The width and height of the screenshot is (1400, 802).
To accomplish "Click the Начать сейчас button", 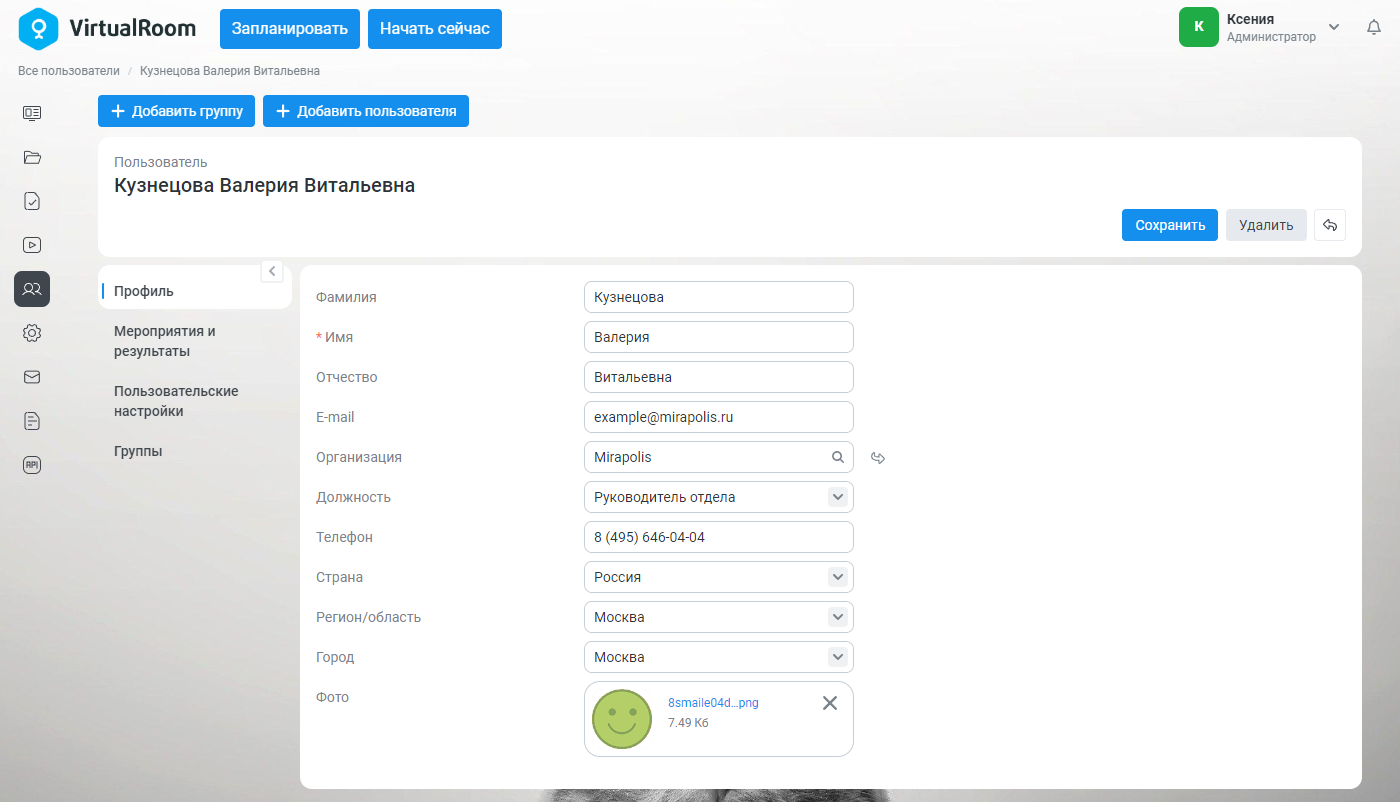I will click(435, 29).
